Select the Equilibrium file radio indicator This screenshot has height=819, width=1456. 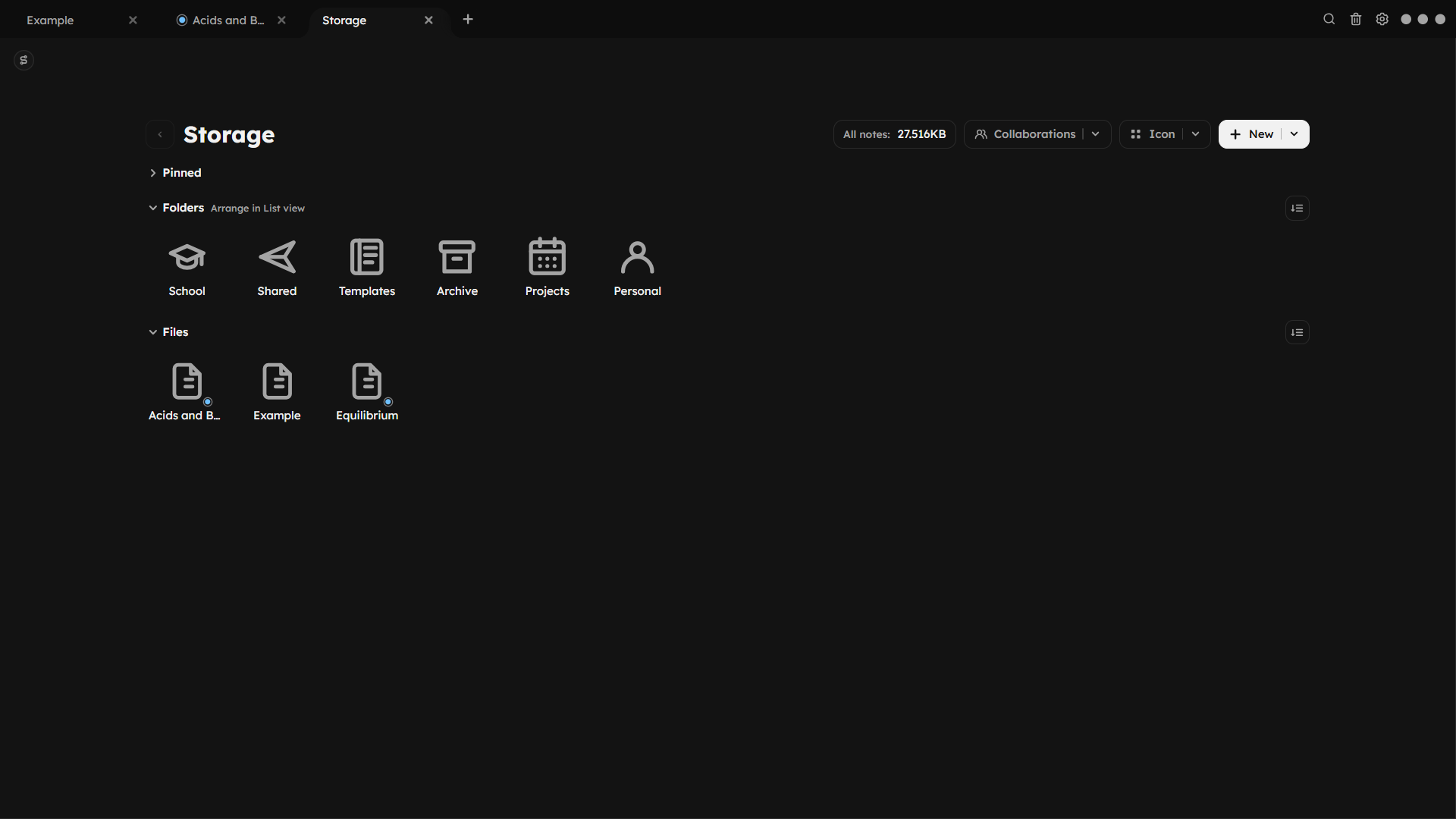coord(389,402)
